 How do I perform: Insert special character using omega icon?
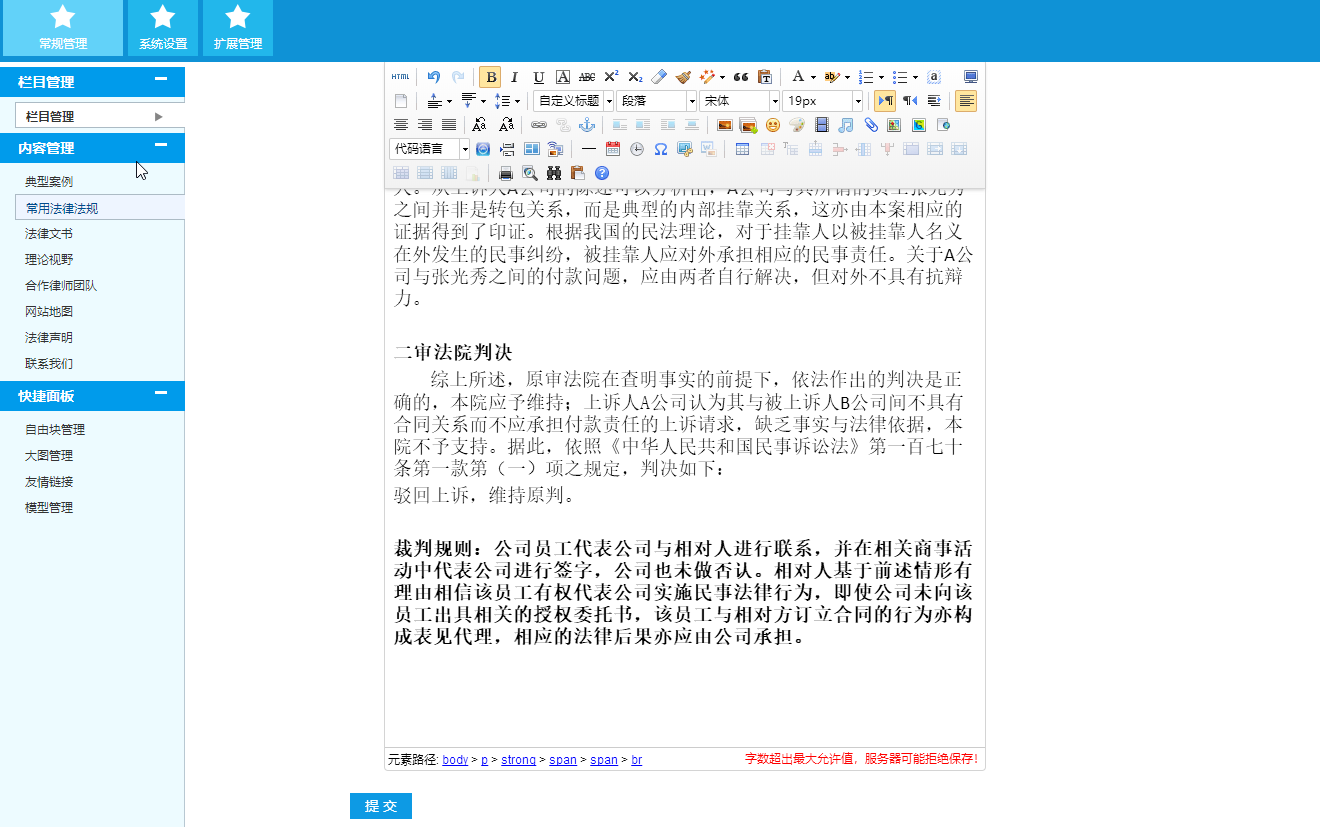(661, 149)
